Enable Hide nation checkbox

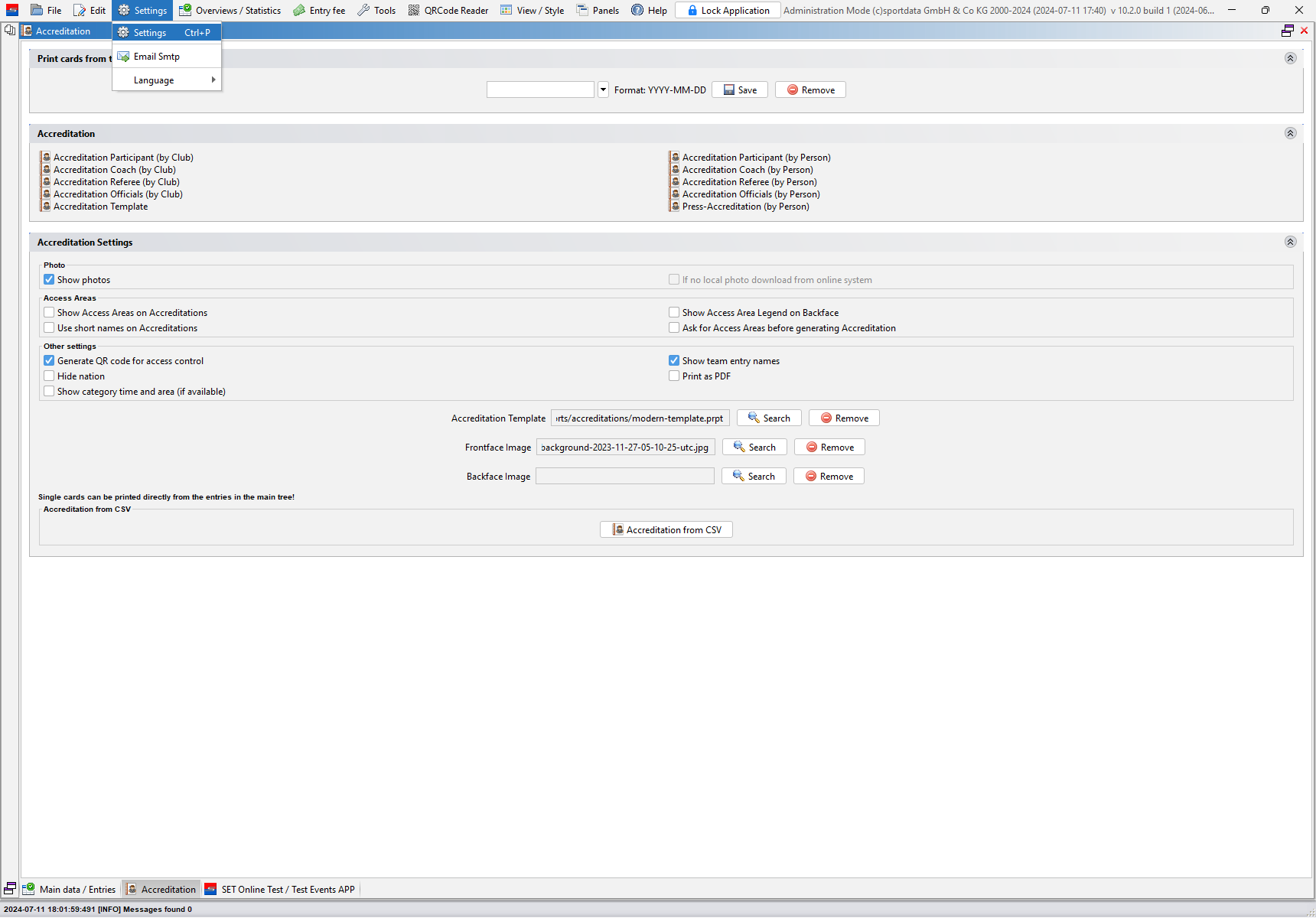49,376
